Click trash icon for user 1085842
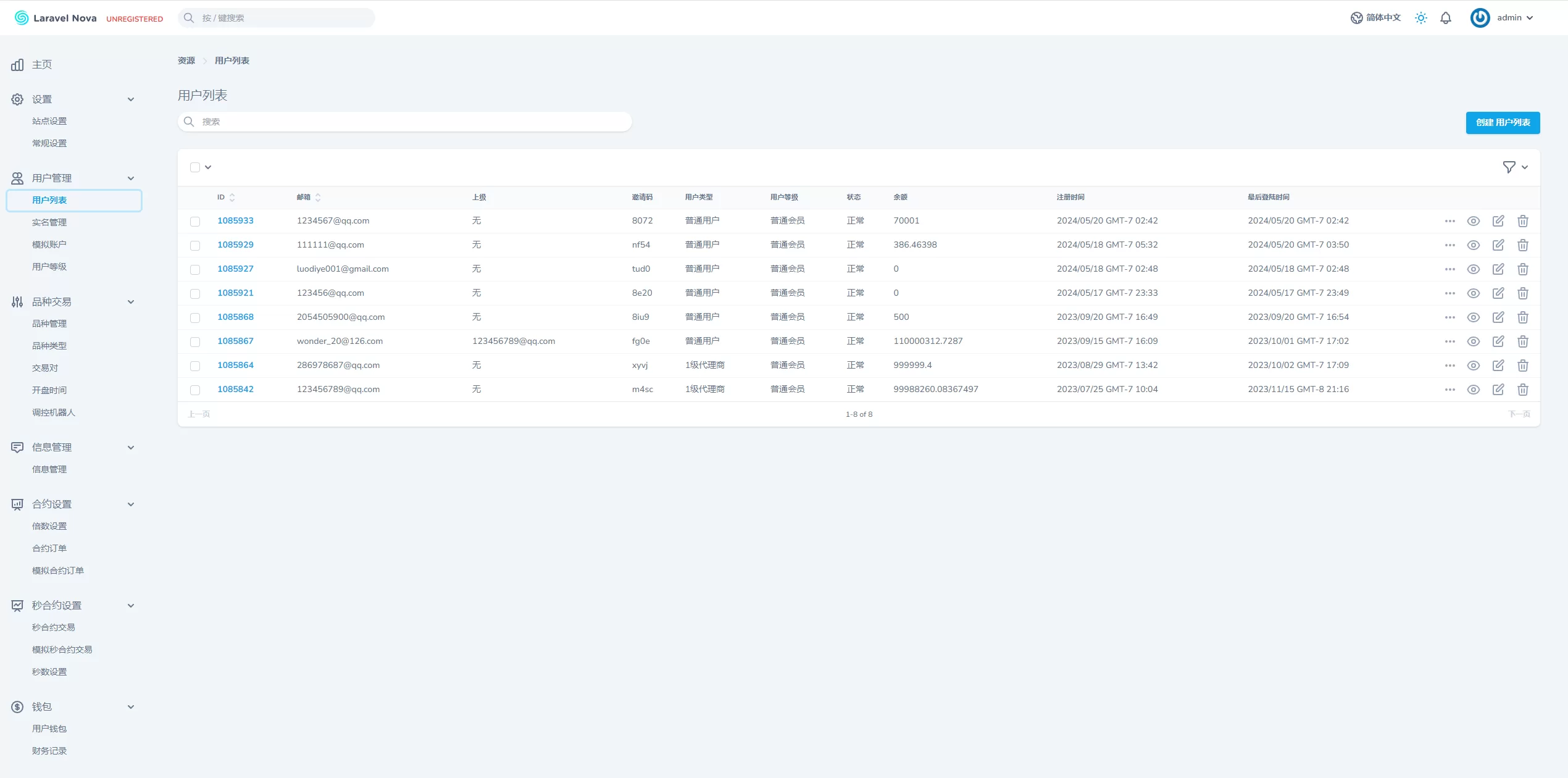Viewport: 1568px width, 778px height. [1523, 390]
